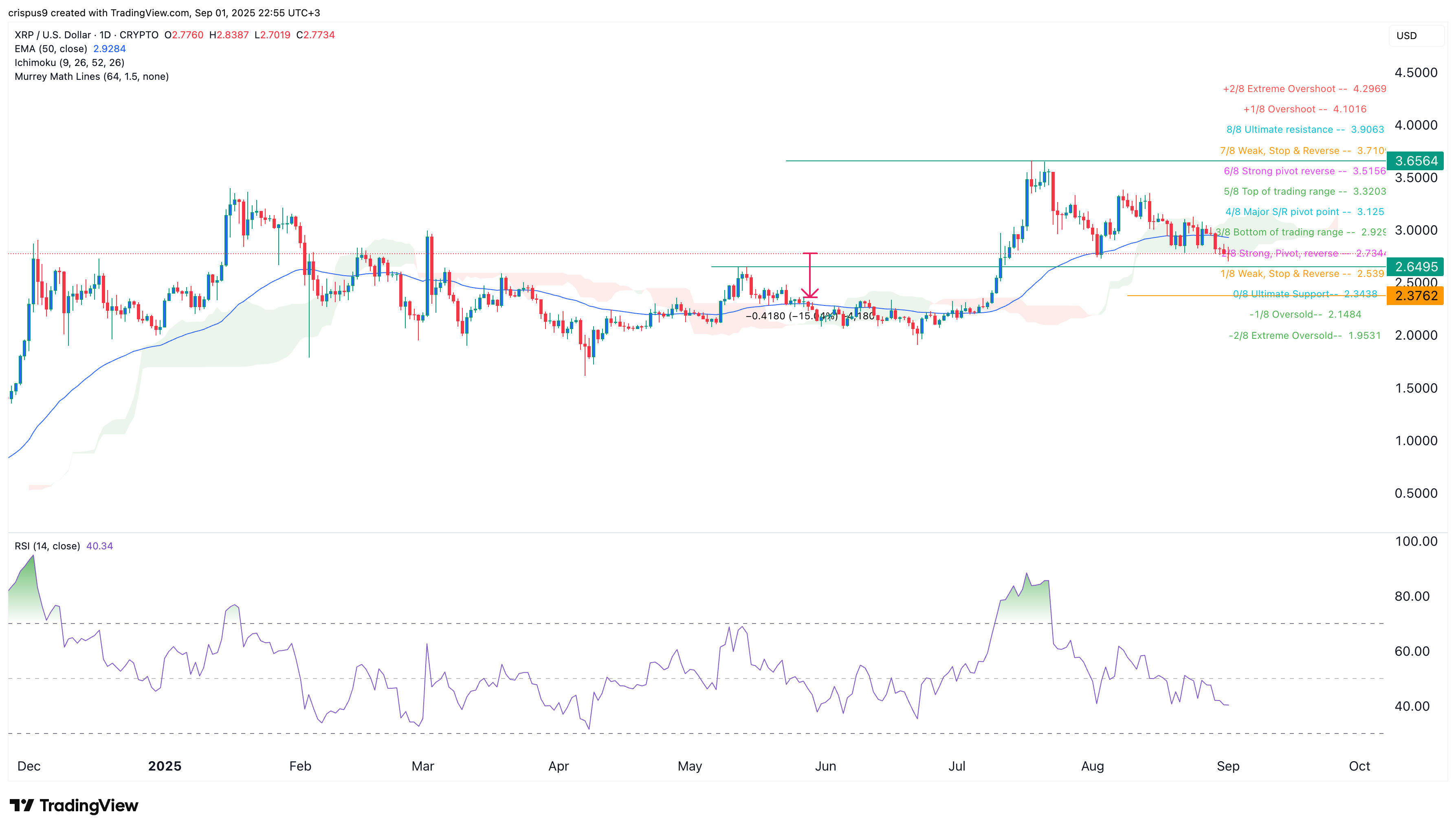Click the 2025 label on time axis
This screenshot has height=830, width=1456.
tap(165, 766)
